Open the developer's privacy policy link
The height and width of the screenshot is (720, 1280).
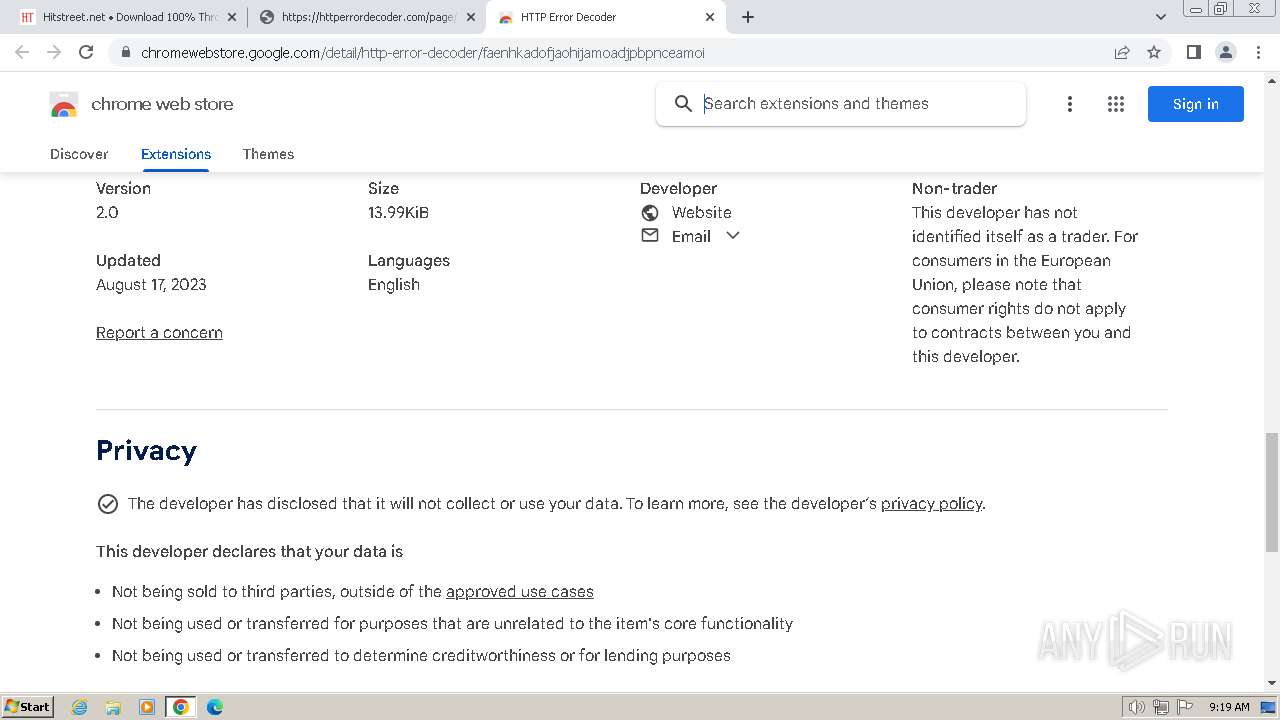click(931, 504)
